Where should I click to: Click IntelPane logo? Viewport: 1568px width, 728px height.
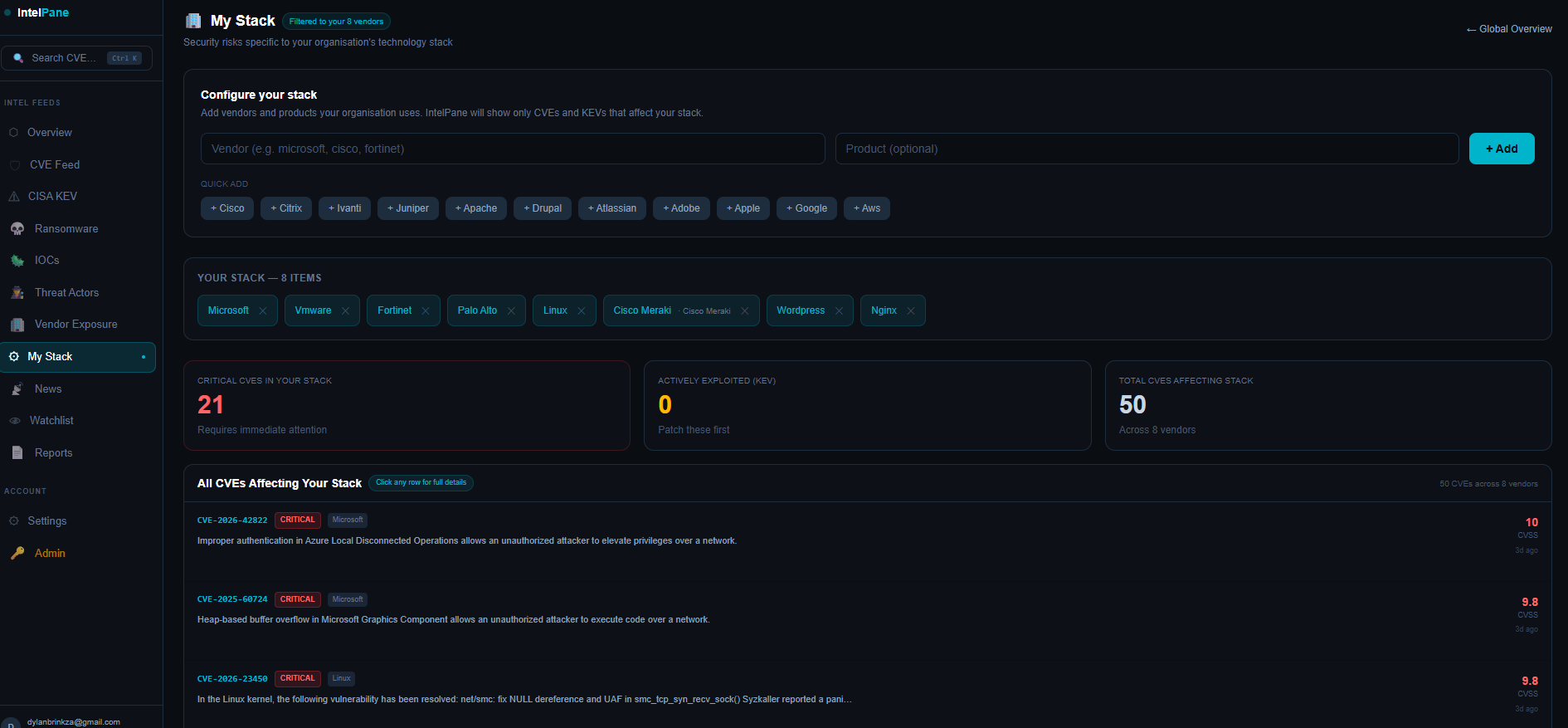[42, 12]
